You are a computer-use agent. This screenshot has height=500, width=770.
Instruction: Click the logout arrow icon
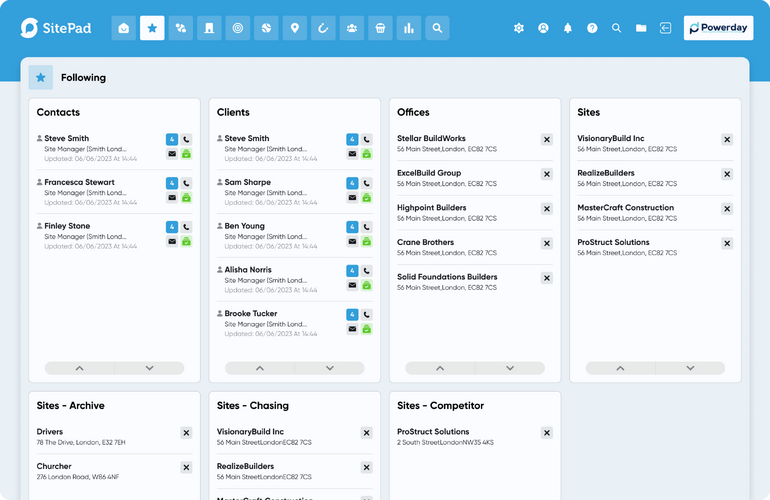coord(665,28)
